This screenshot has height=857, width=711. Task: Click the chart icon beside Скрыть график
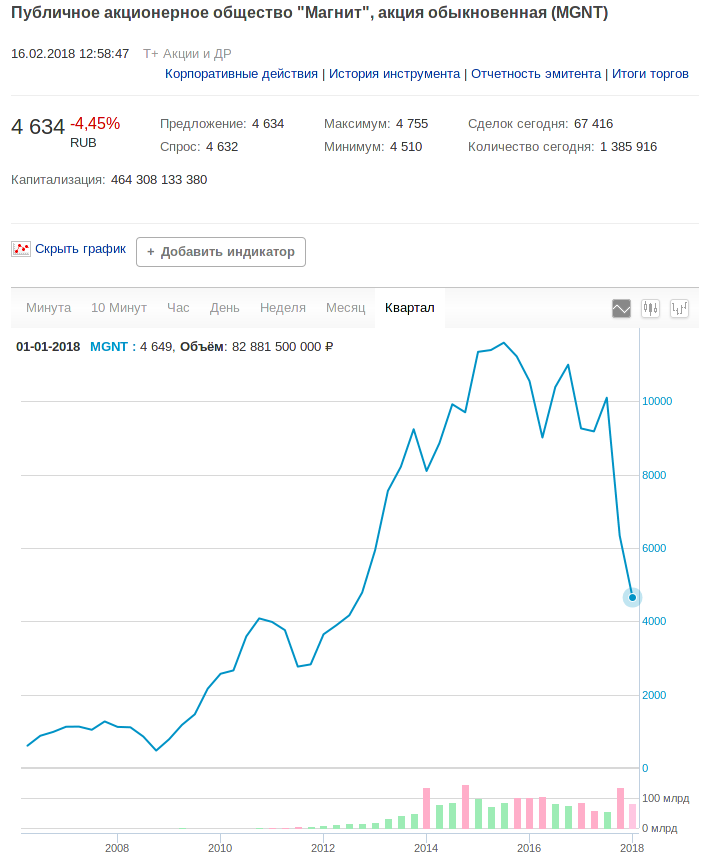click(x=21, y=249)
